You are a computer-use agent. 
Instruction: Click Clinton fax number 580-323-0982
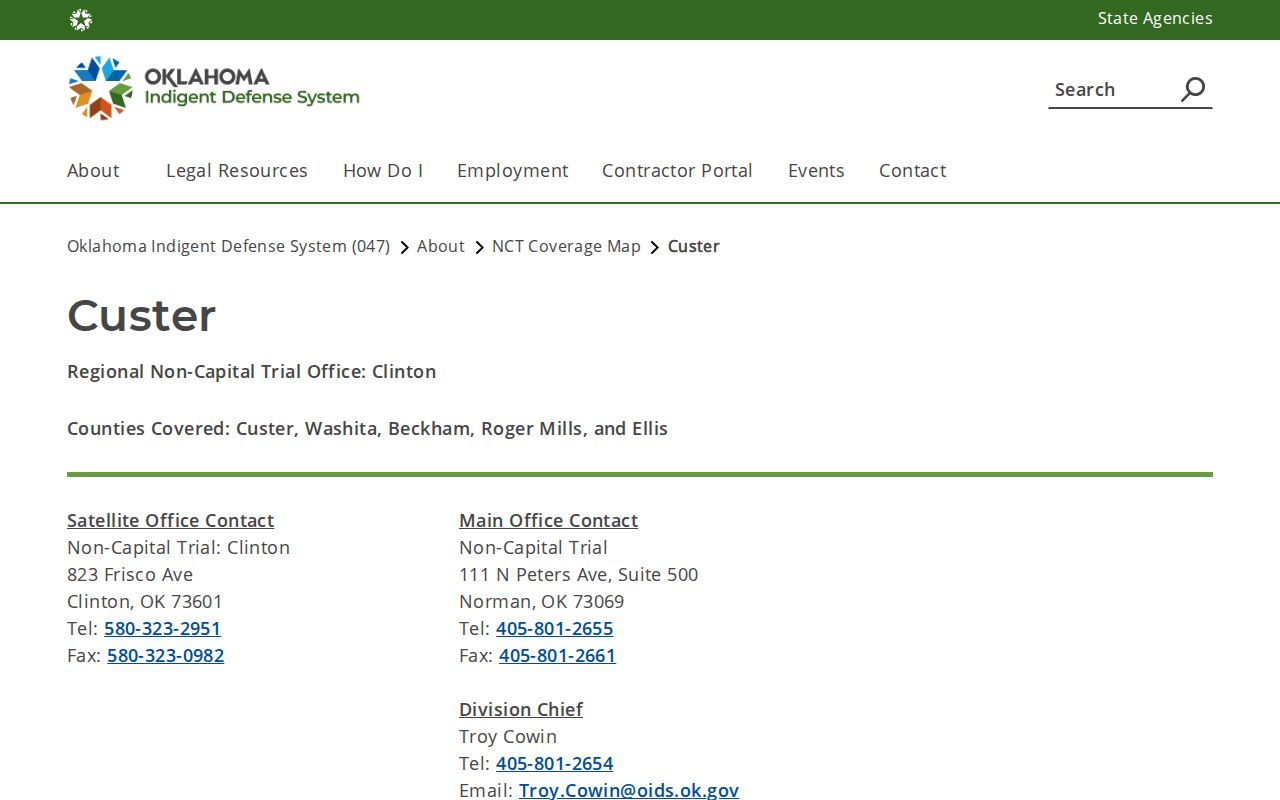pos(165,655)
